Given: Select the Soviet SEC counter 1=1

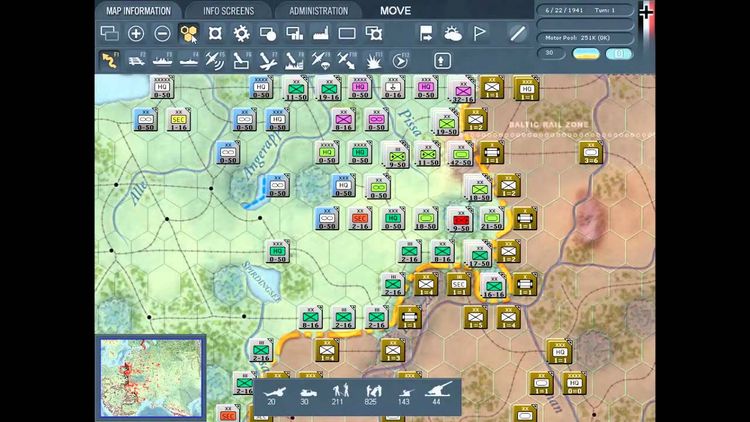Looking at the screenshot, I should (x=458, y=284).
